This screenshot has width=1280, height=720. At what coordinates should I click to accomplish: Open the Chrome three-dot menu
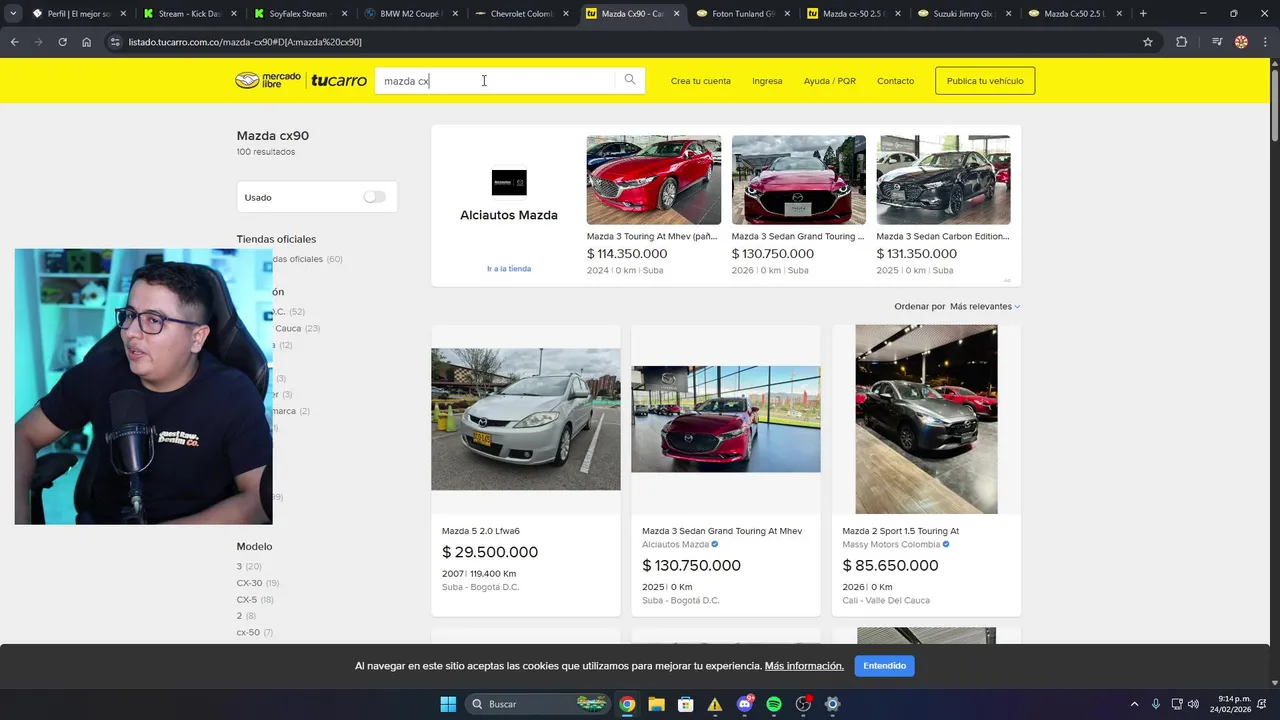1265,42
